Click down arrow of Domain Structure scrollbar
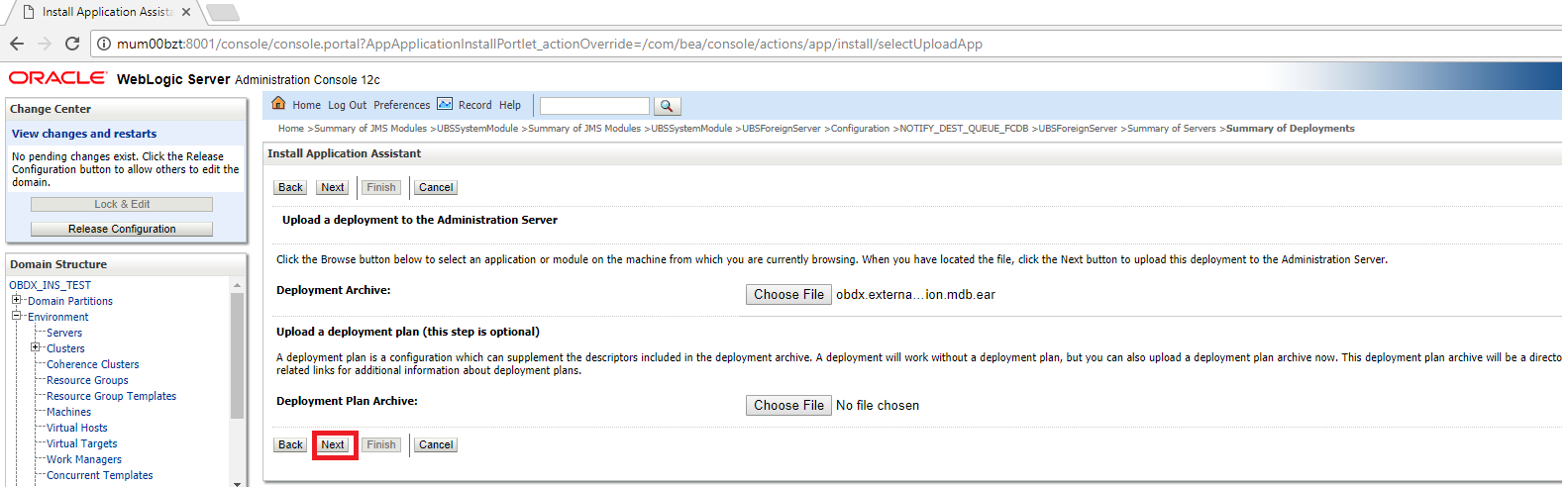The width and height of the screenshot is (1568, 487). (x=237, y=482)
